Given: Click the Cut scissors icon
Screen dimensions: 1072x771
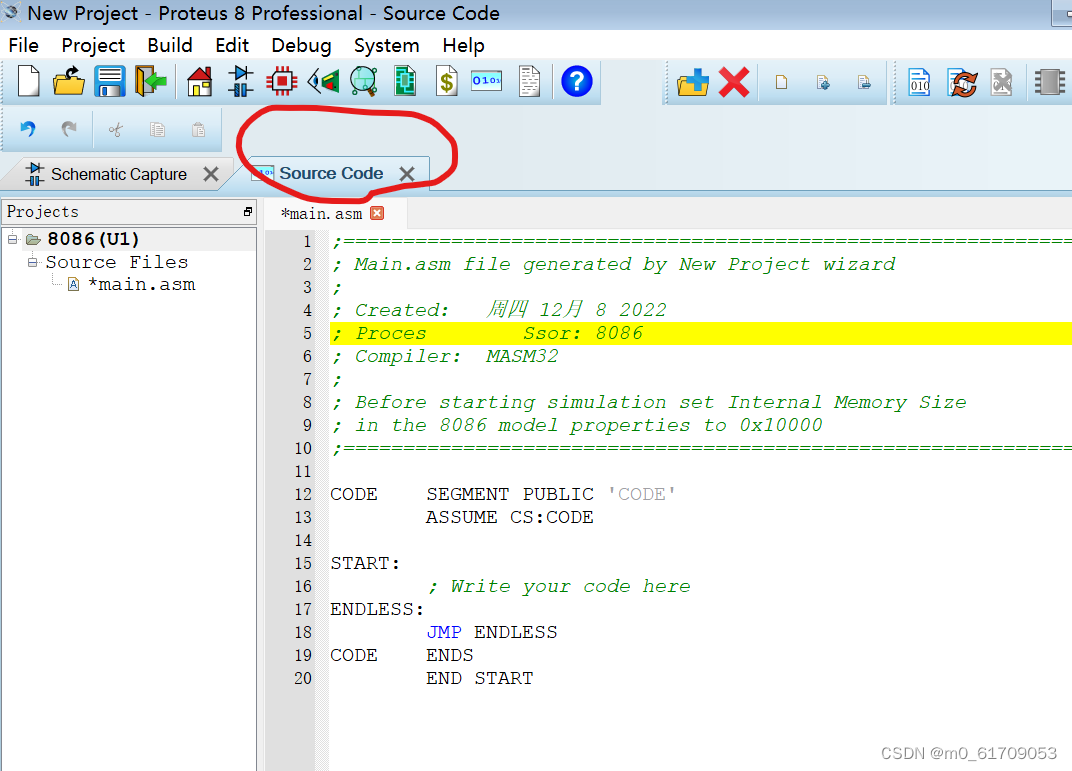Looking at the screenshot, I should point(116,130).
